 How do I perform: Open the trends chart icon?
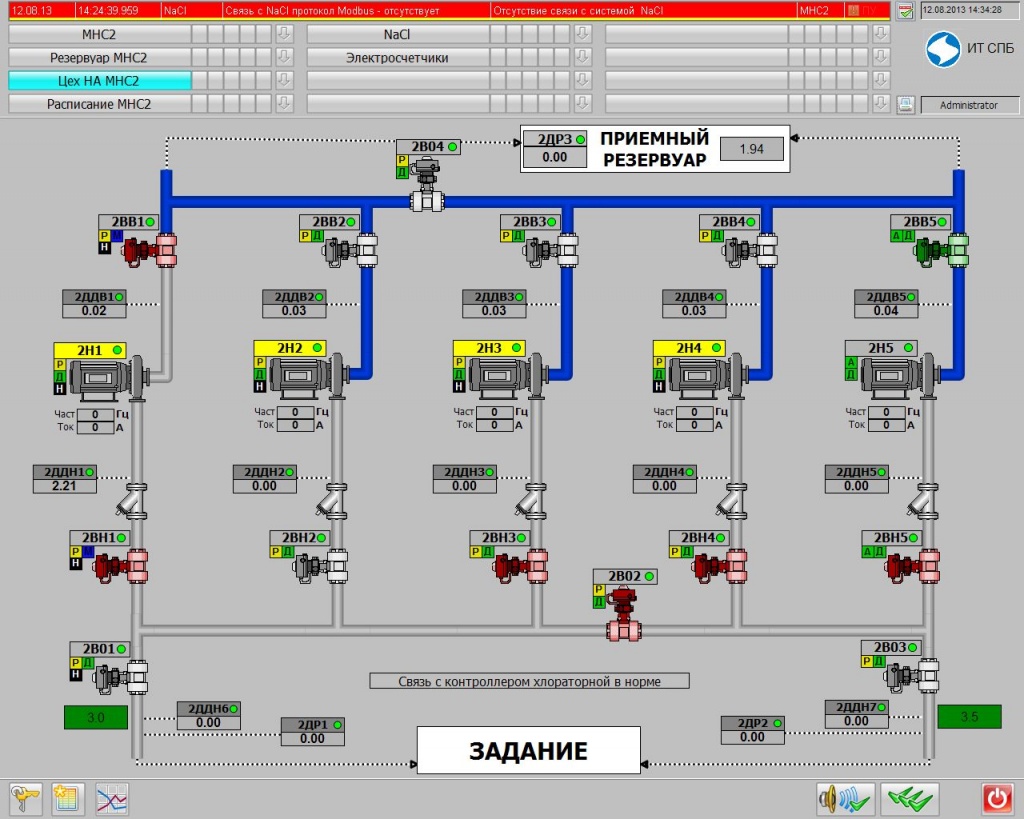[112, 799]
